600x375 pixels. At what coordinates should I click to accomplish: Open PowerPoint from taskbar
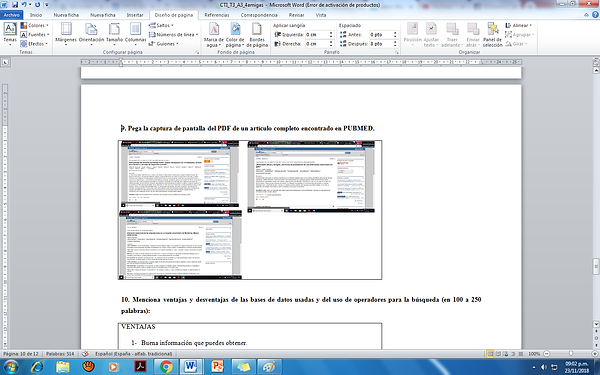[217, 367]
